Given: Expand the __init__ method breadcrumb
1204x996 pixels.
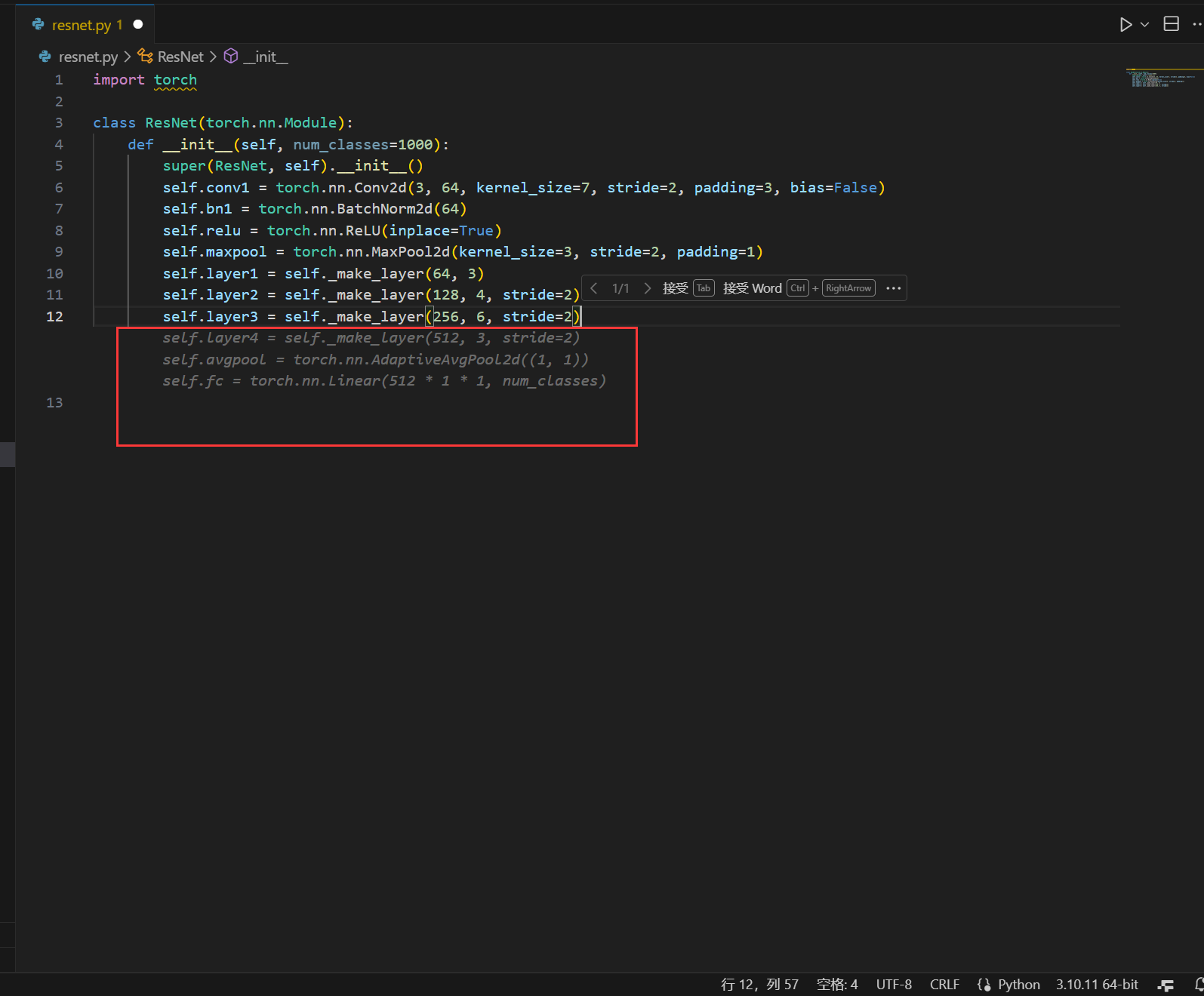Looking at the screenshot, I should [x=265, y=57].
